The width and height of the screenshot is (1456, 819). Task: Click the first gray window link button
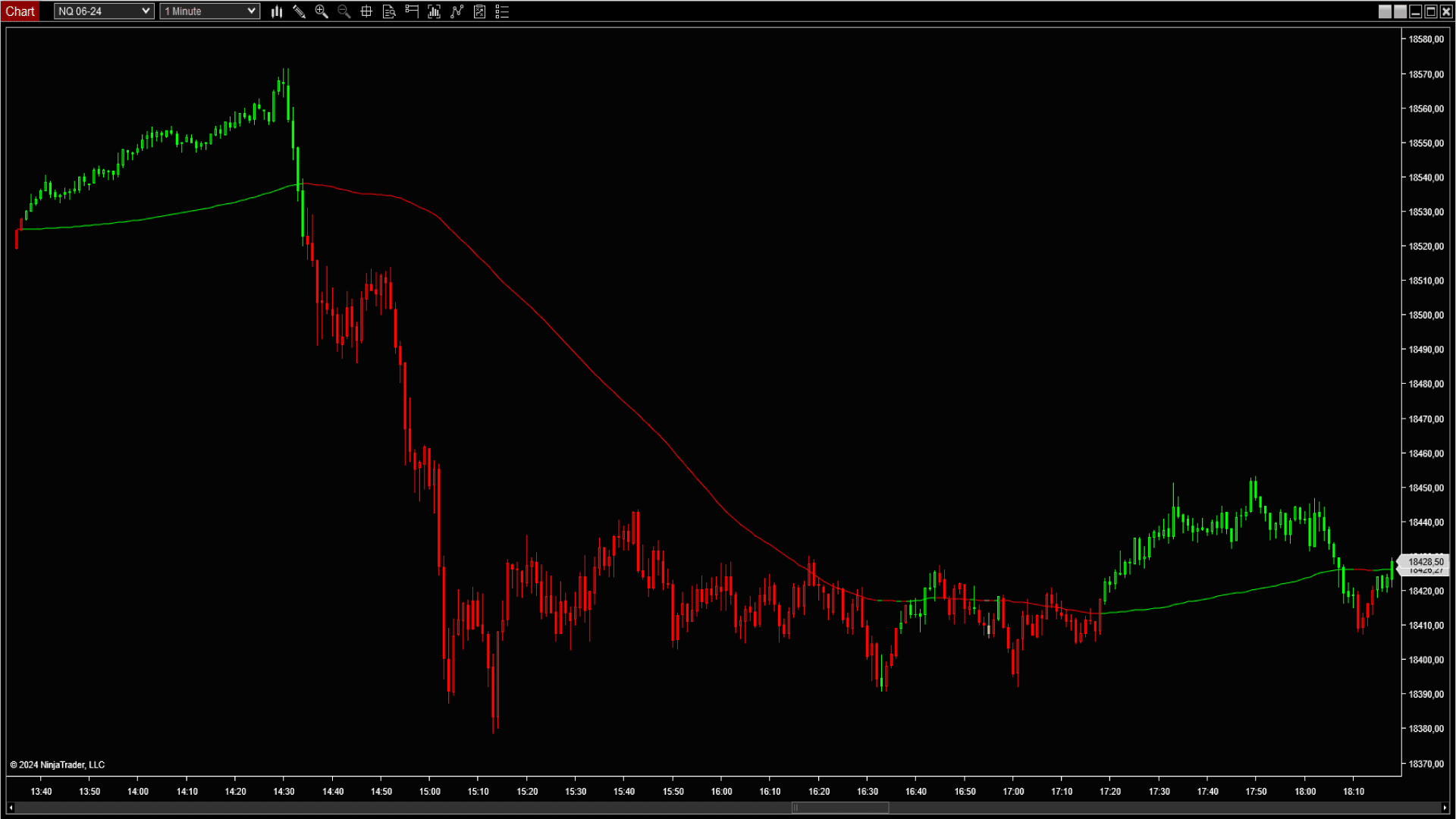click(x=1385, y=11)
